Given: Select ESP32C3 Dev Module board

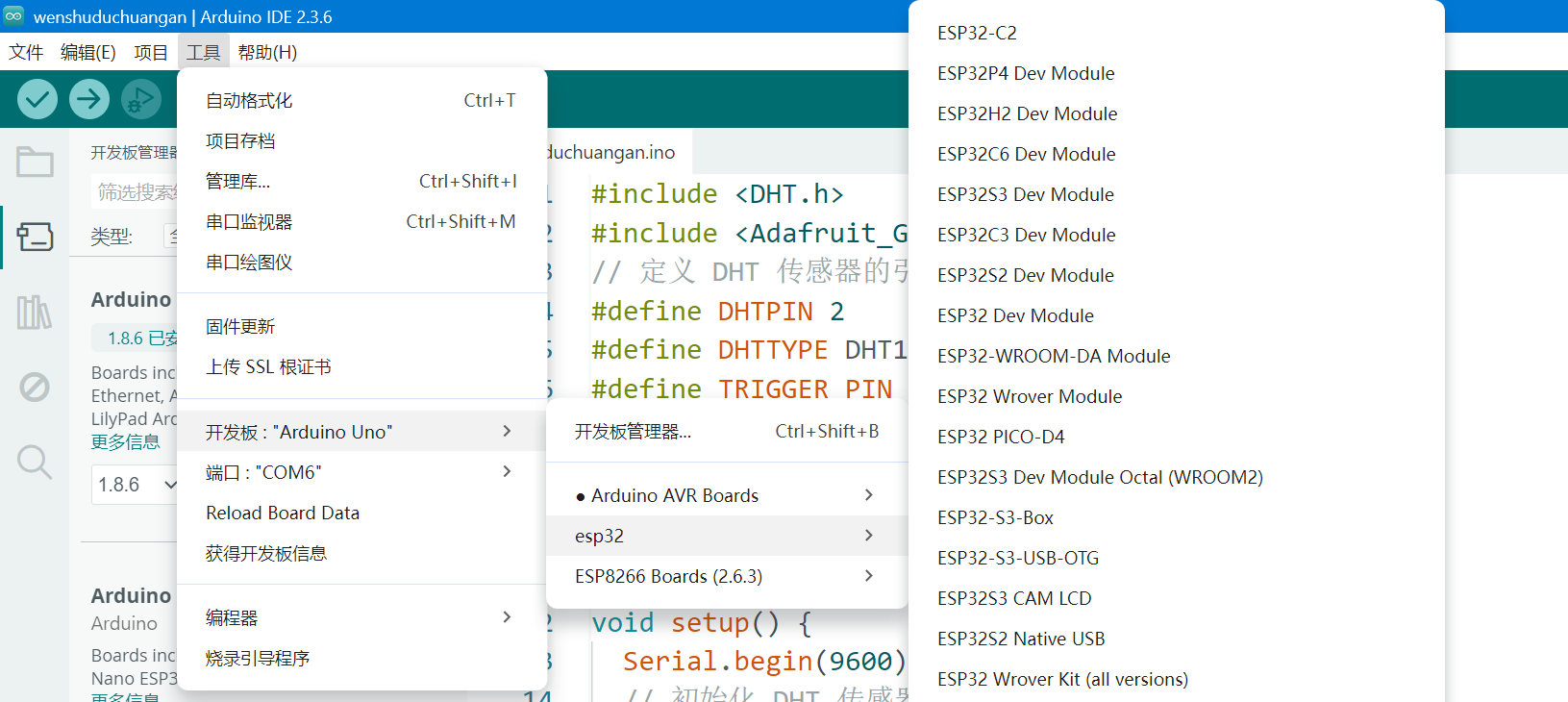Looking at the screenshot, I should 1176,235.
